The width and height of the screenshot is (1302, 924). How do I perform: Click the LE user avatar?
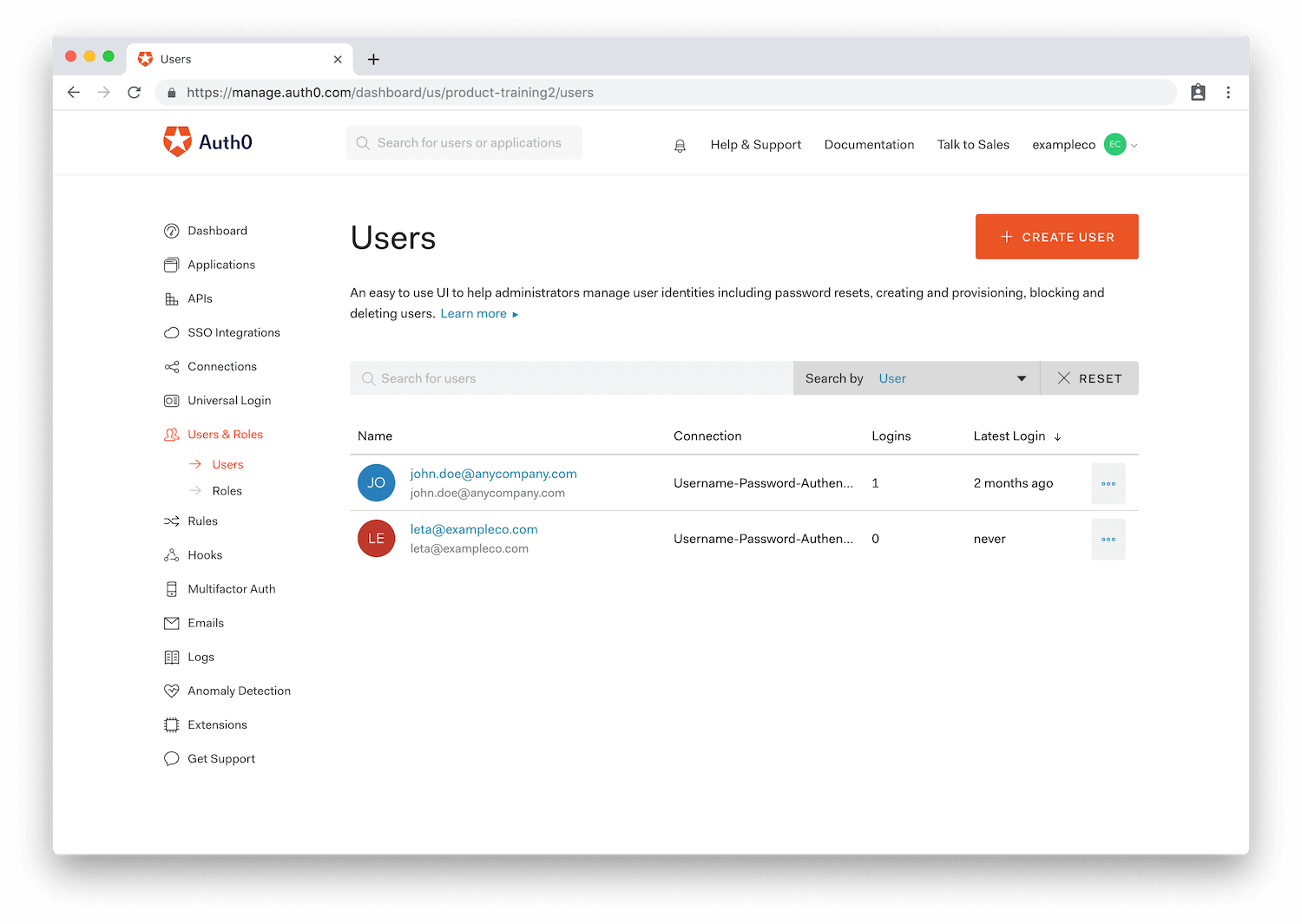377,538
